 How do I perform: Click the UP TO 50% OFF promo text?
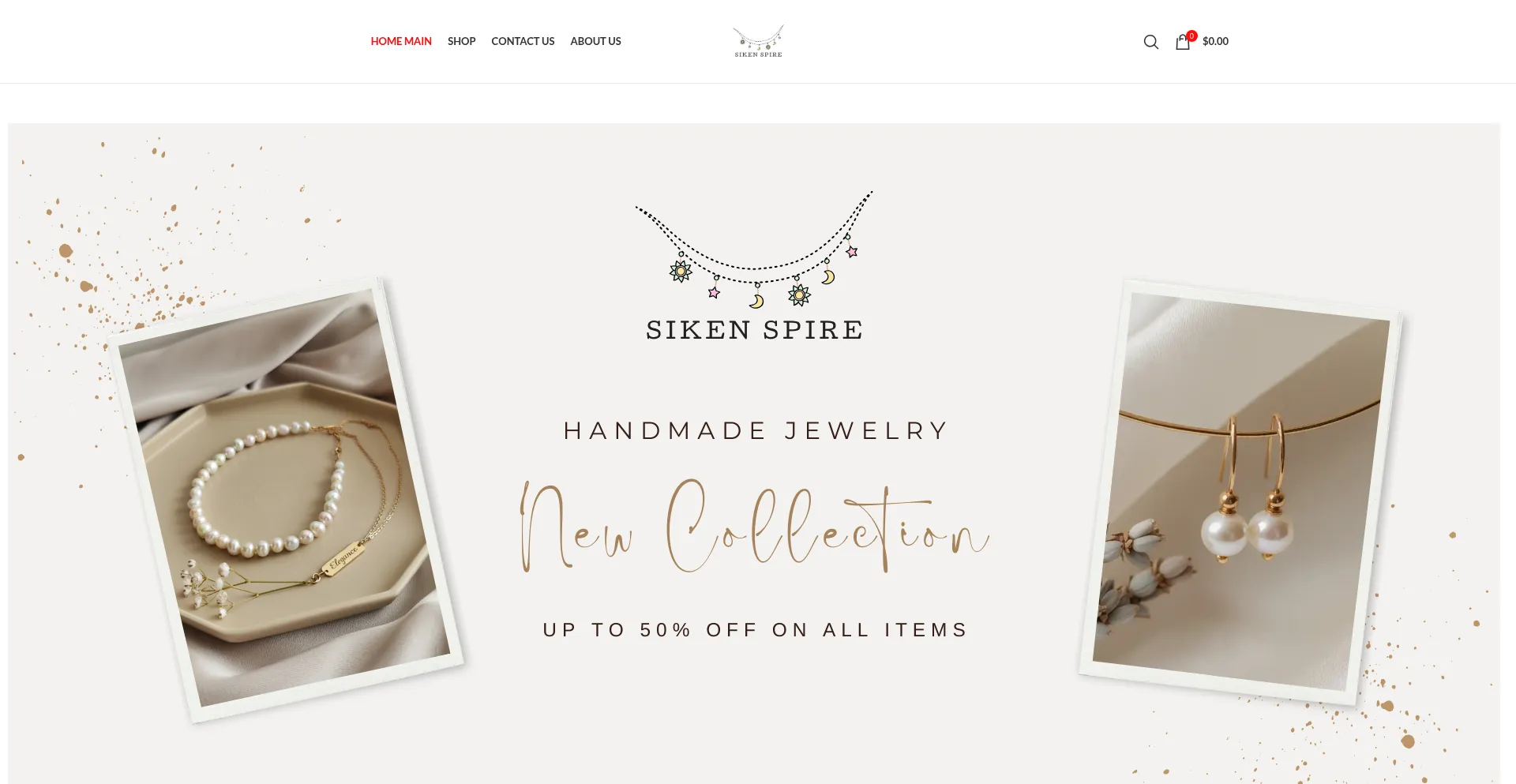pyautogui.click(x=755, y=629)
